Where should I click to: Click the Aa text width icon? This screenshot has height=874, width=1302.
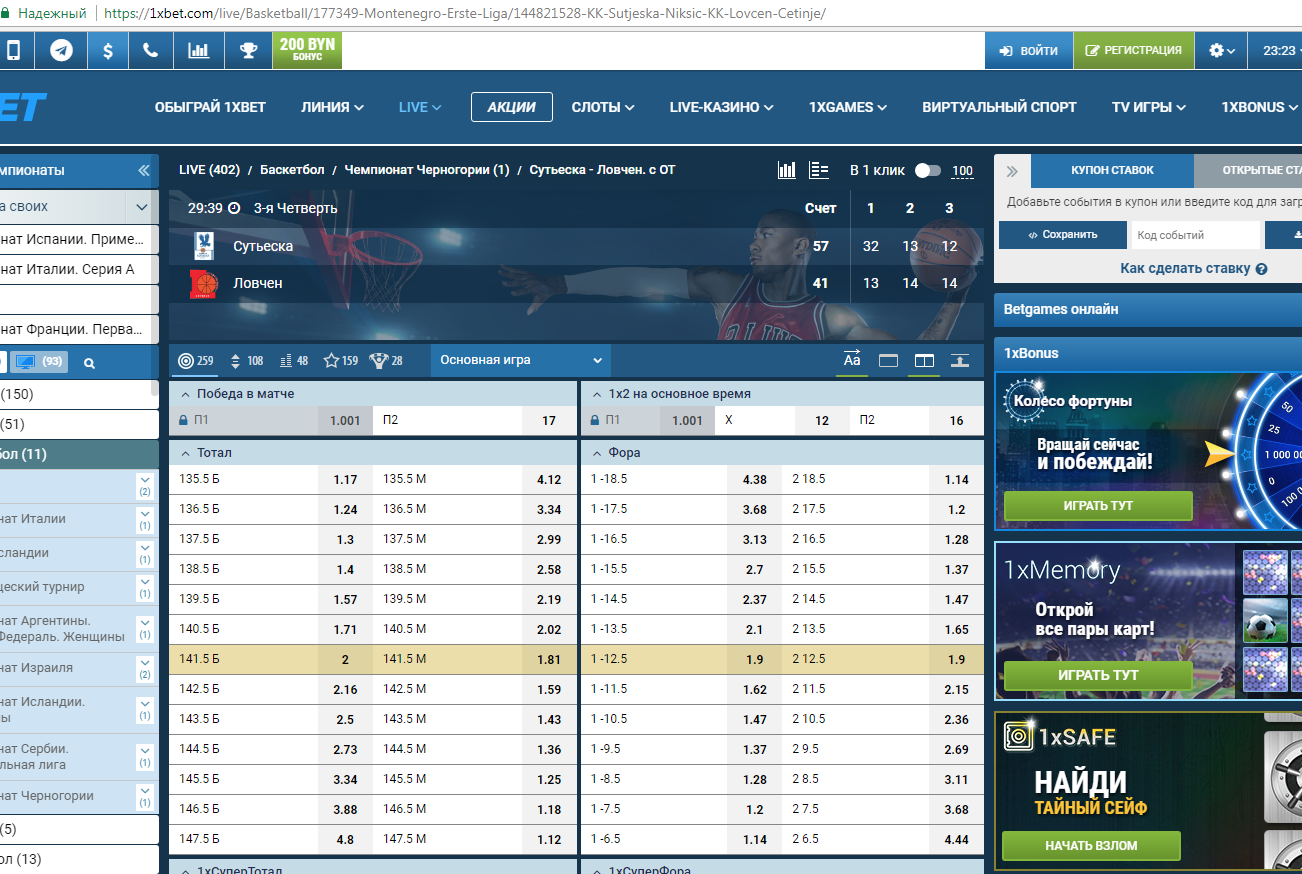tap(852, 361)
